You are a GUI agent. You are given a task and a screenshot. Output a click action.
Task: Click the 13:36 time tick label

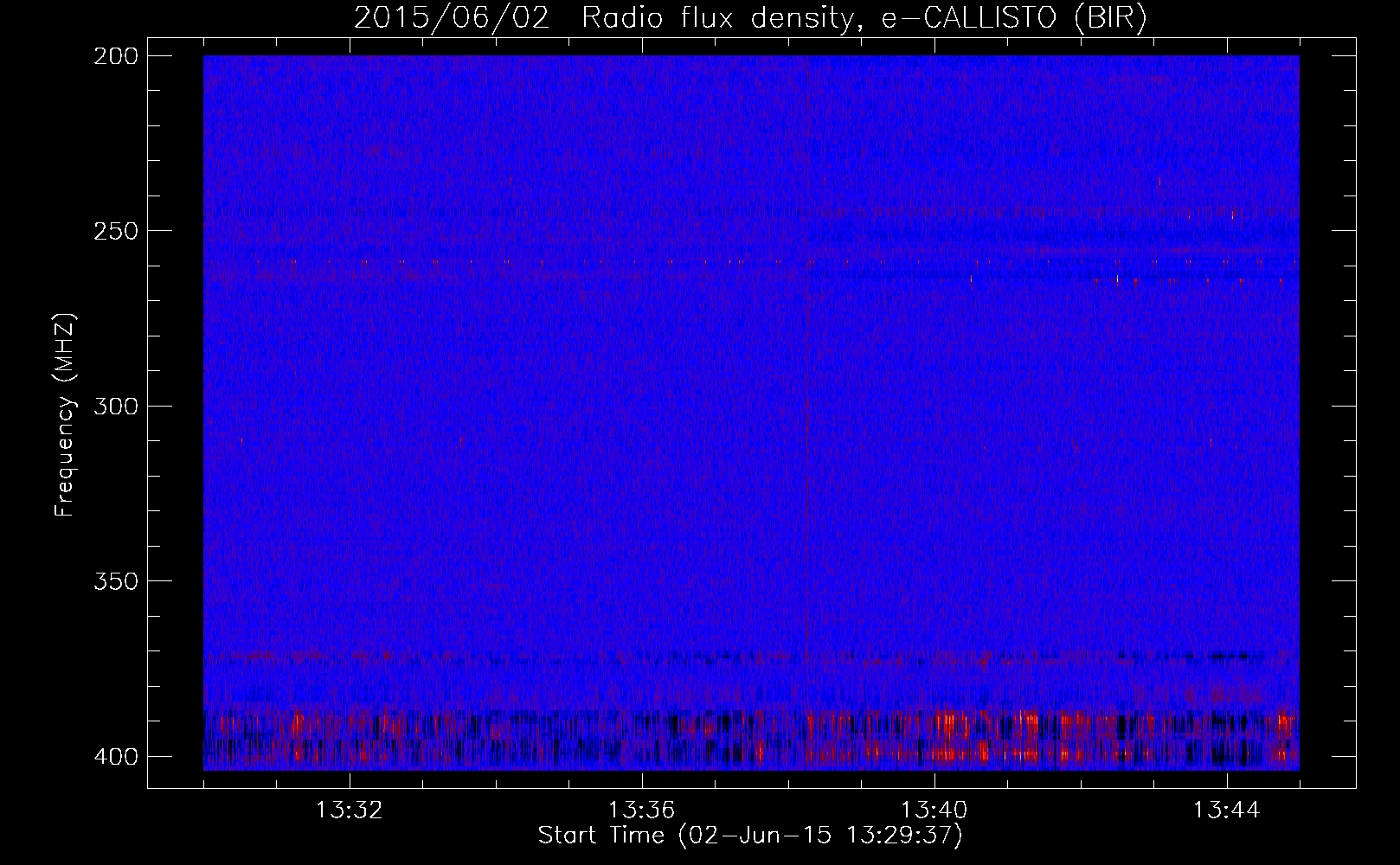pos(642,811)
